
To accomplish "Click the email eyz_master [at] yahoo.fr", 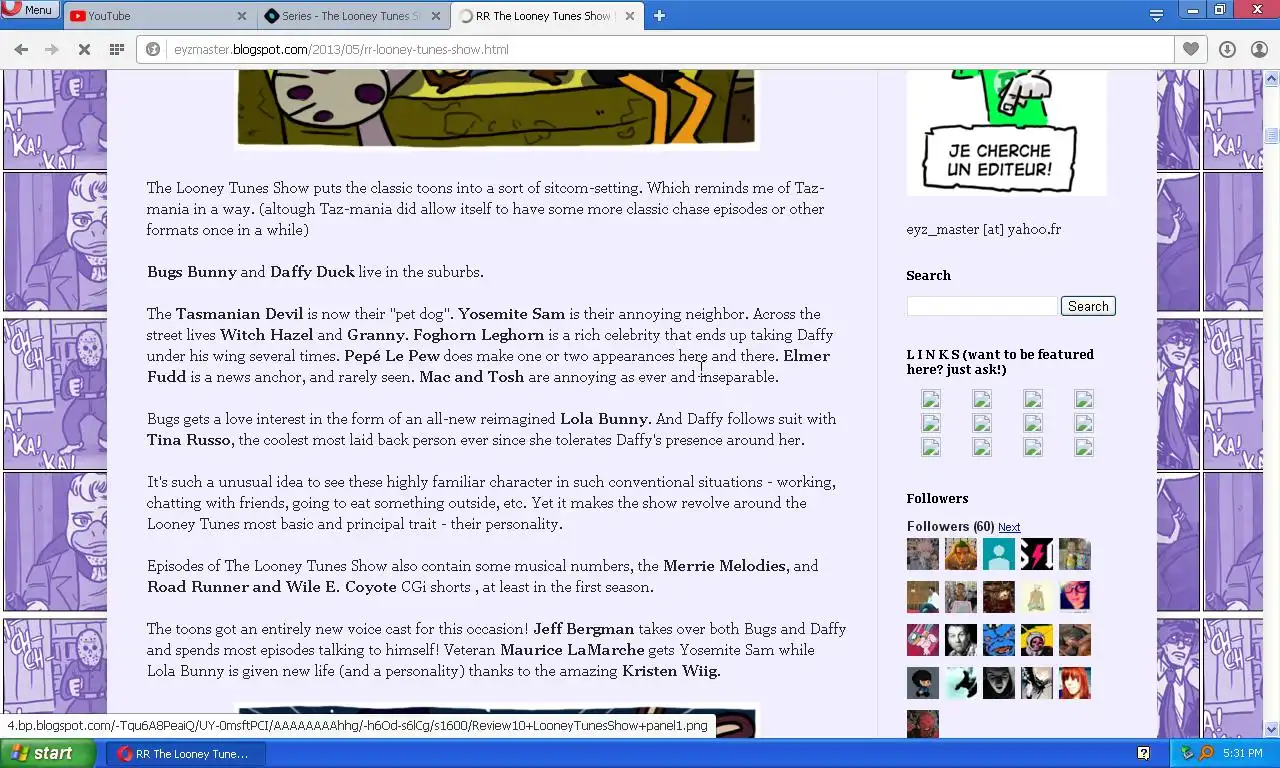I will [984, 229].
